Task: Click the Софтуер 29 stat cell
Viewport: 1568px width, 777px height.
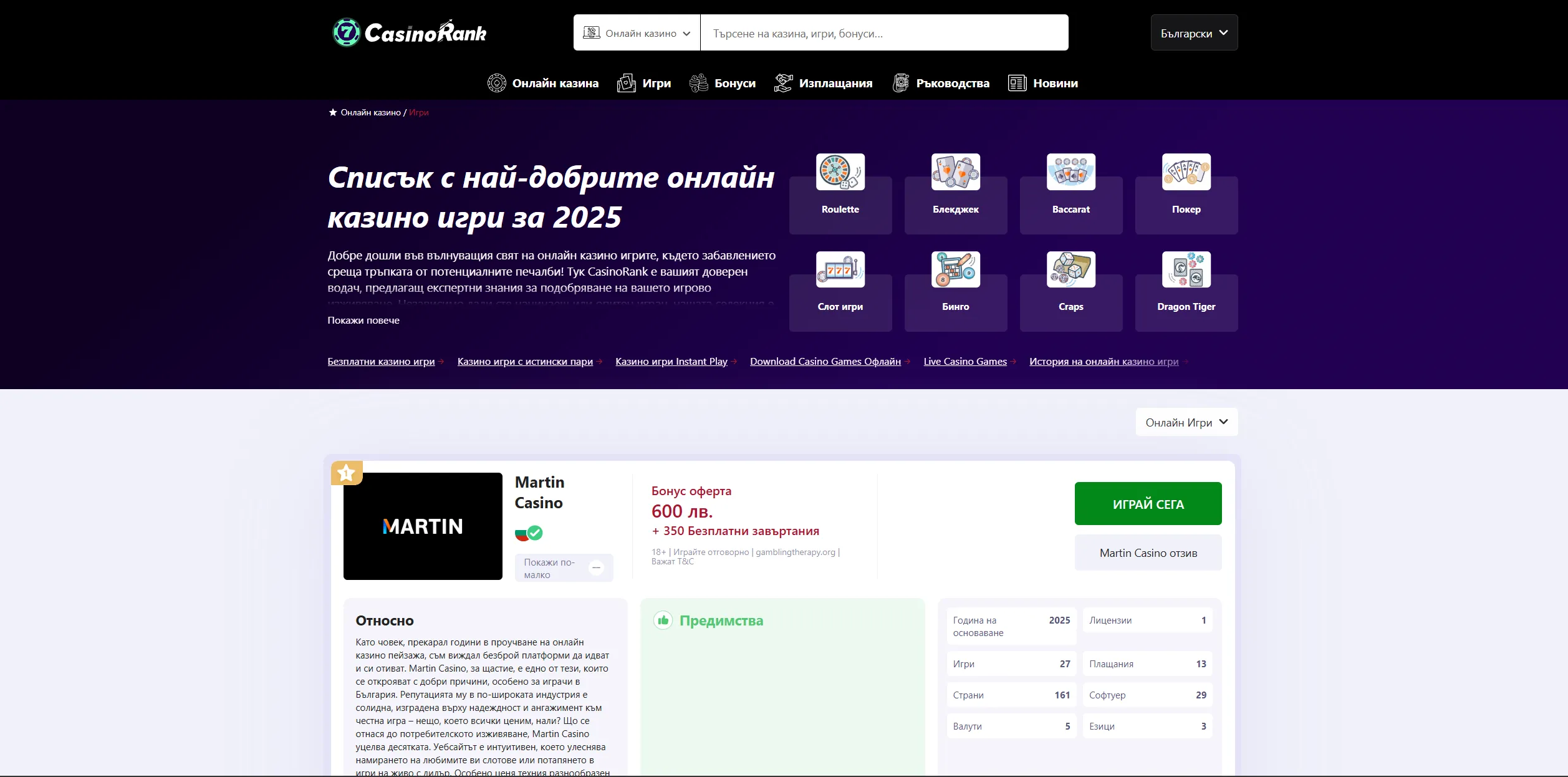Action: pyautogui.click(x=1147, y=695)
